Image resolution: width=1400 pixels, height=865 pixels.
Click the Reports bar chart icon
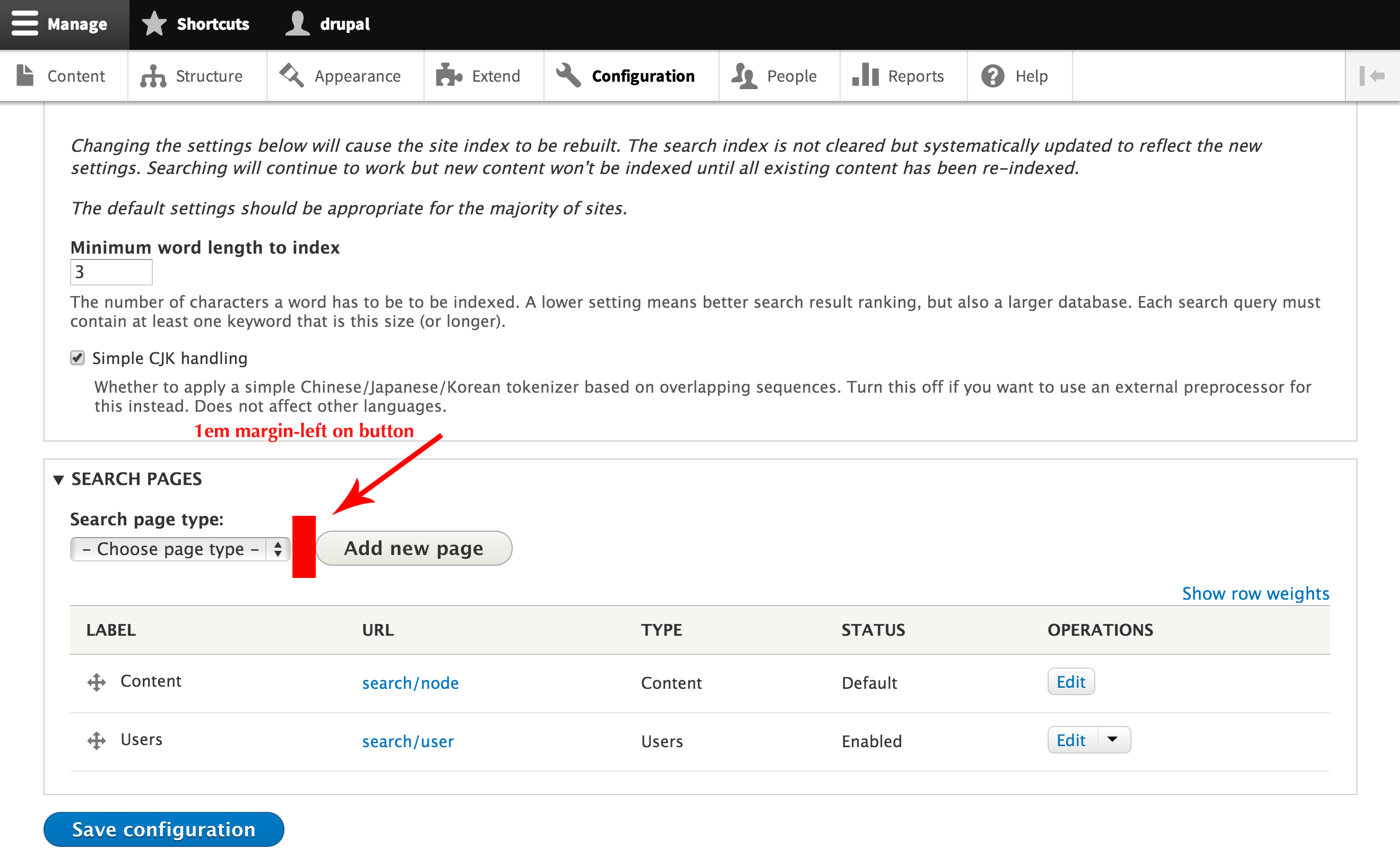pos(865,75)
